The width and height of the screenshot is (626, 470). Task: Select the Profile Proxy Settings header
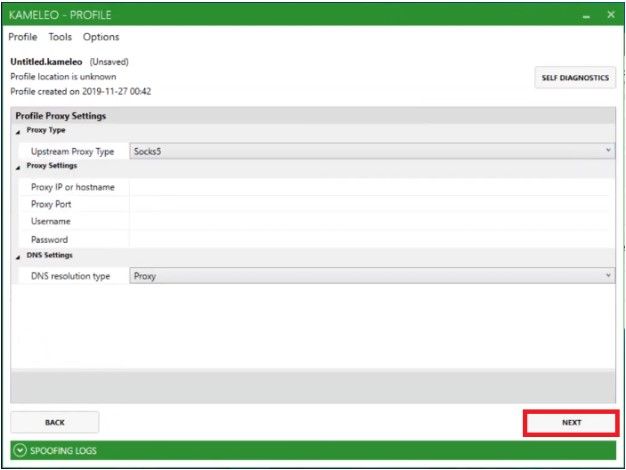61,116
